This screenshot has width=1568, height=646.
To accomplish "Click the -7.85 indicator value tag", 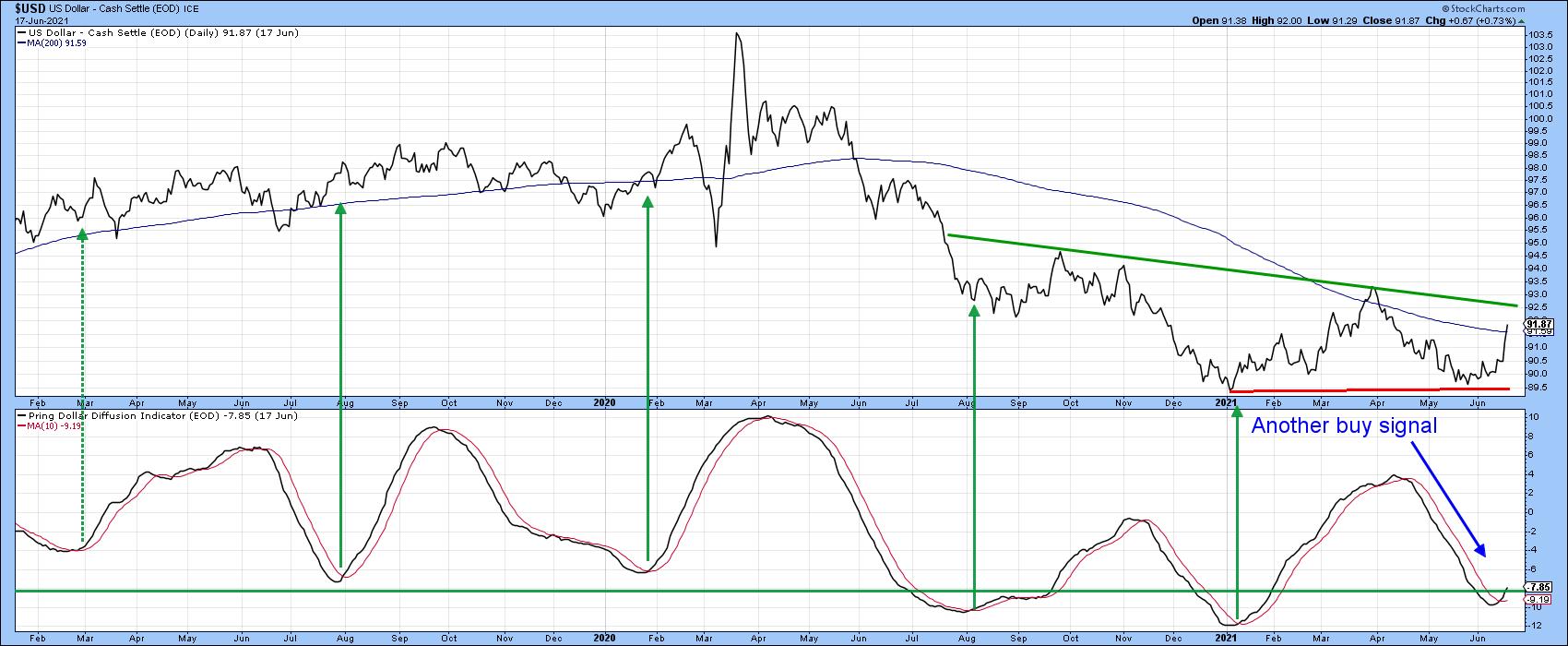I will coord(1538,587).
